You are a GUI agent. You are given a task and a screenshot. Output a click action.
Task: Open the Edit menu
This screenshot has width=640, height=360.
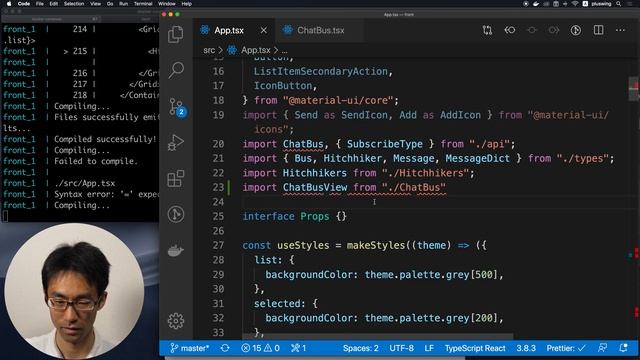tap(53, 4)
